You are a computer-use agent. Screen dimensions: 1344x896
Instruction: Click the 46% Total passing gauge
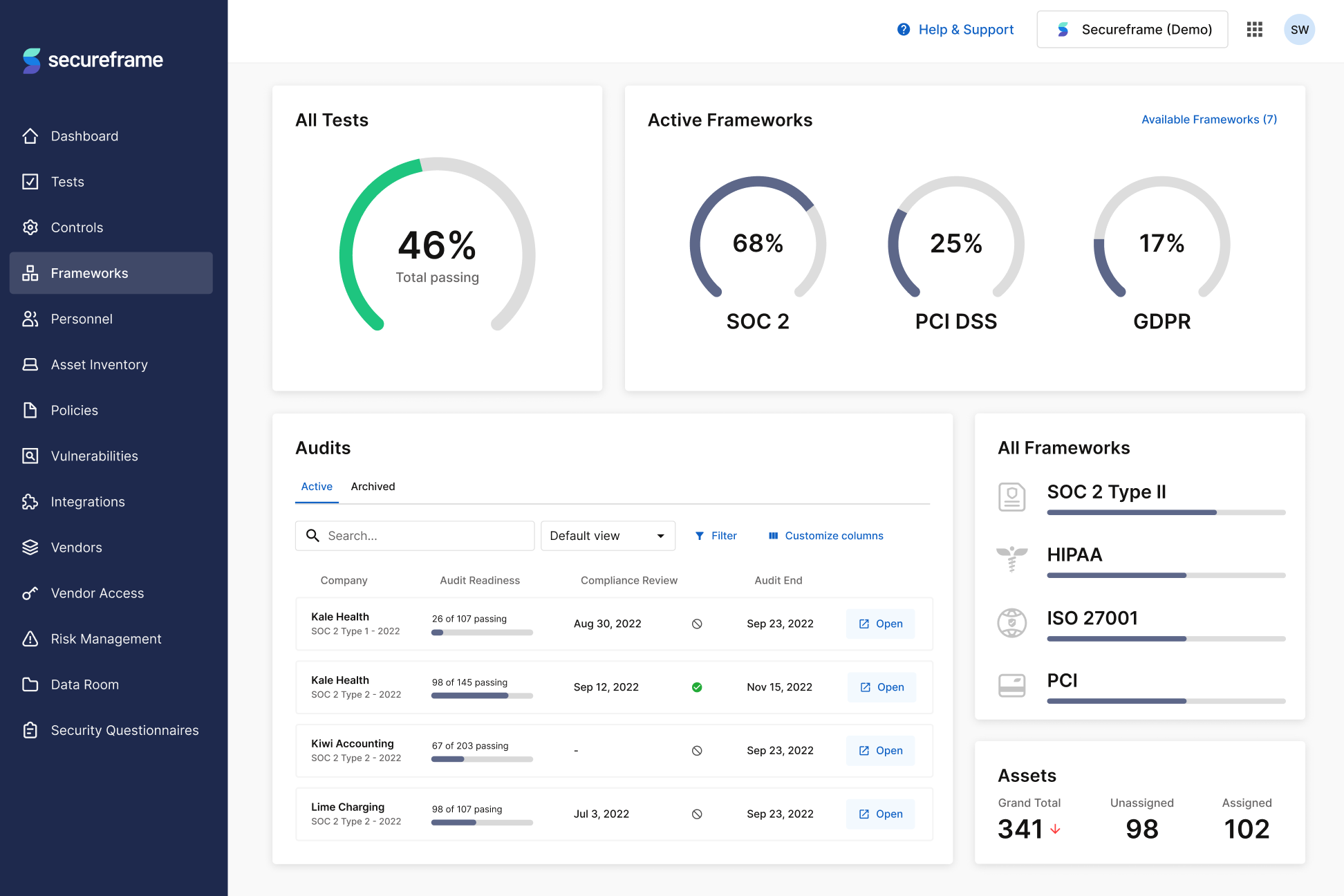pyautogui.click(x=438, y=245)
